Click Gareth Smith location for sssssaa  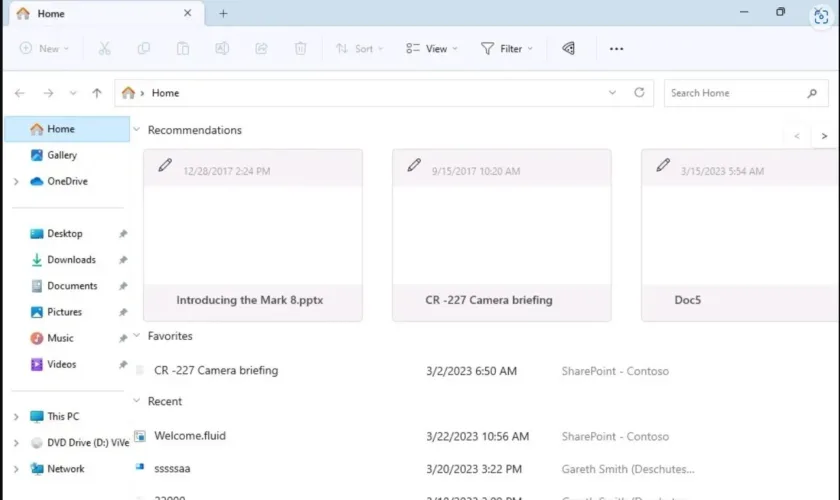(628, 469)
